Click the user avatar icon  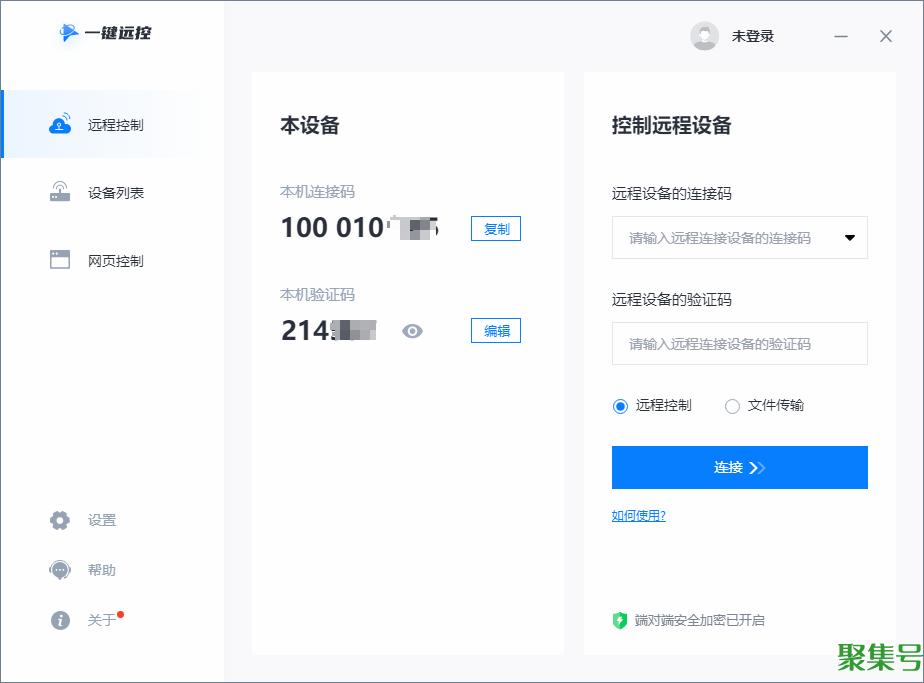pos(704,36)
